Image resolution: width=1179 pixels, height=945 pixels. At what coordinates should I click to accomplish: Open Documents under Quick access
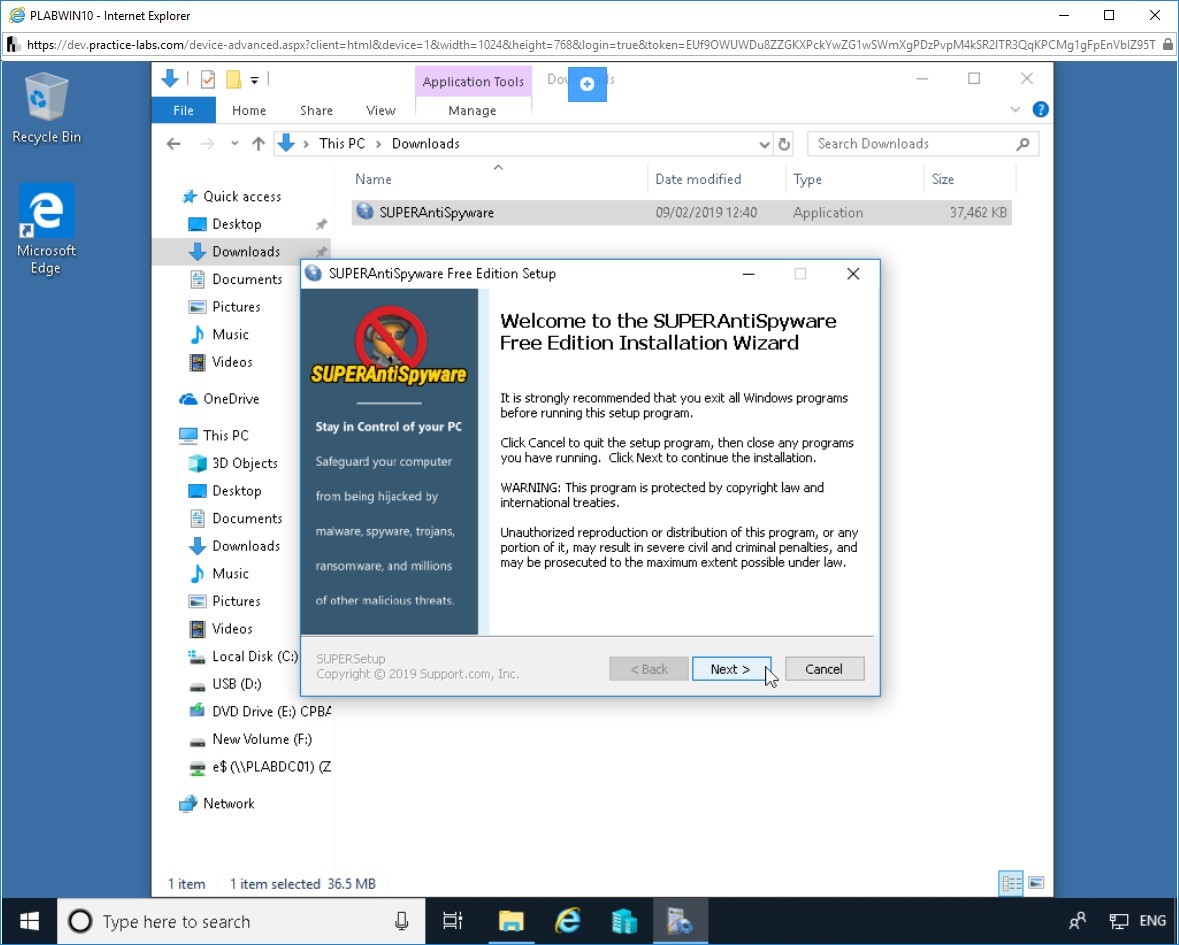coord(247,279)
